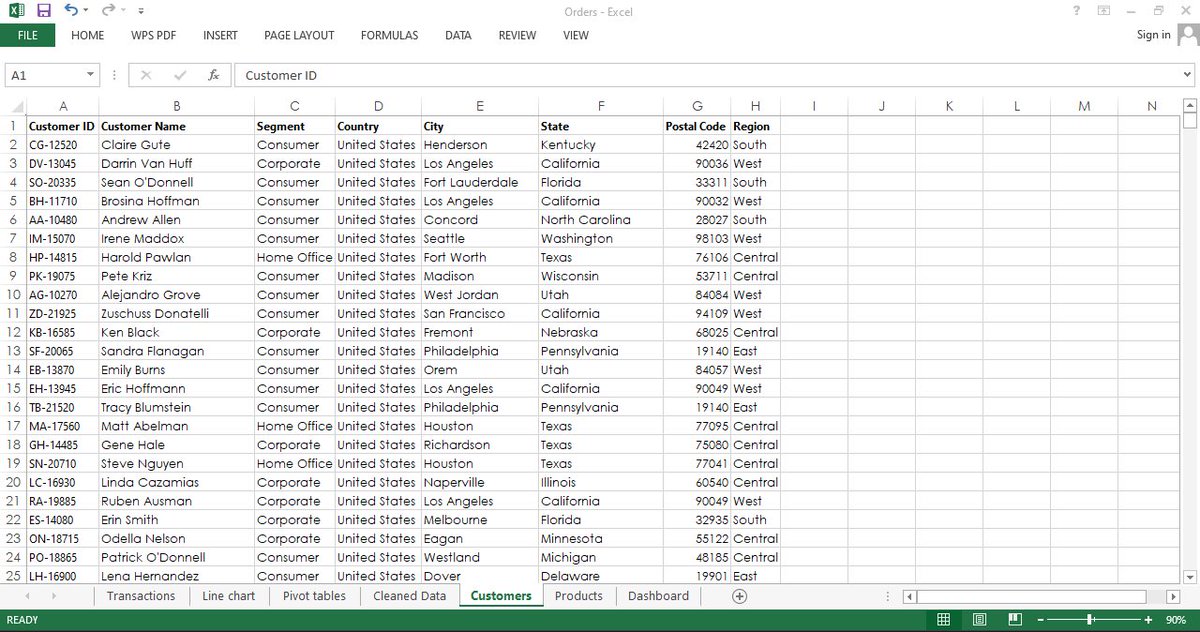Click the Excel Help question mark icon
Image resolution: width=1200 pixels, height=632 pixels.
click(1076, 10)
